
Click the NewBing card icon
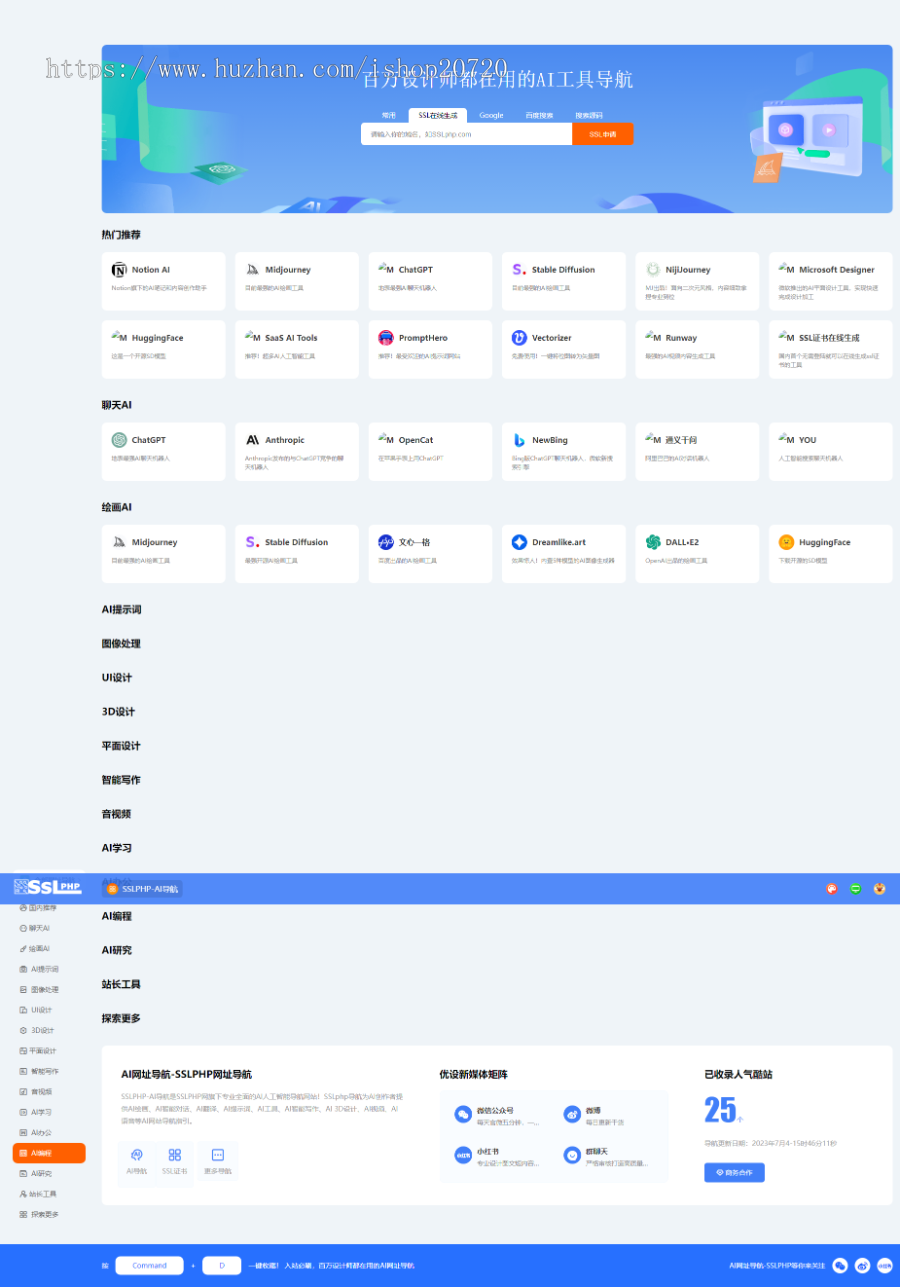[x=519, y=440]
